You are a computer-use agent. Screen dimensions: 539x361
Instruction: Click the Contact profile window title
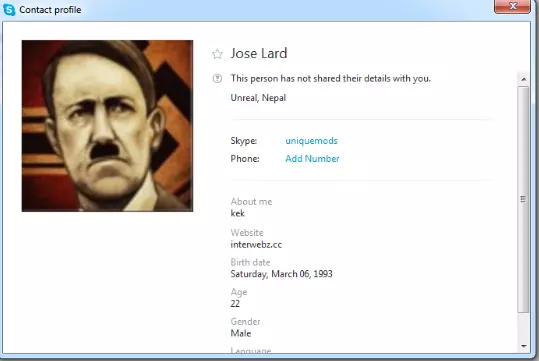coord(50,10)
